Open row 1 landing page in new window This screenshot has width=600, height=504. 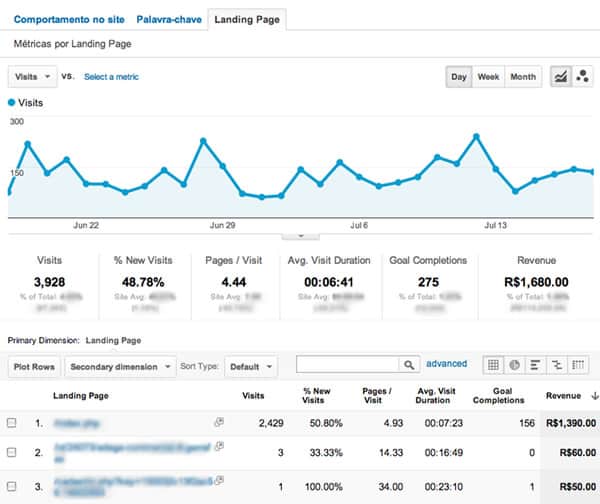pyautogui.click(x=219, y=422)
